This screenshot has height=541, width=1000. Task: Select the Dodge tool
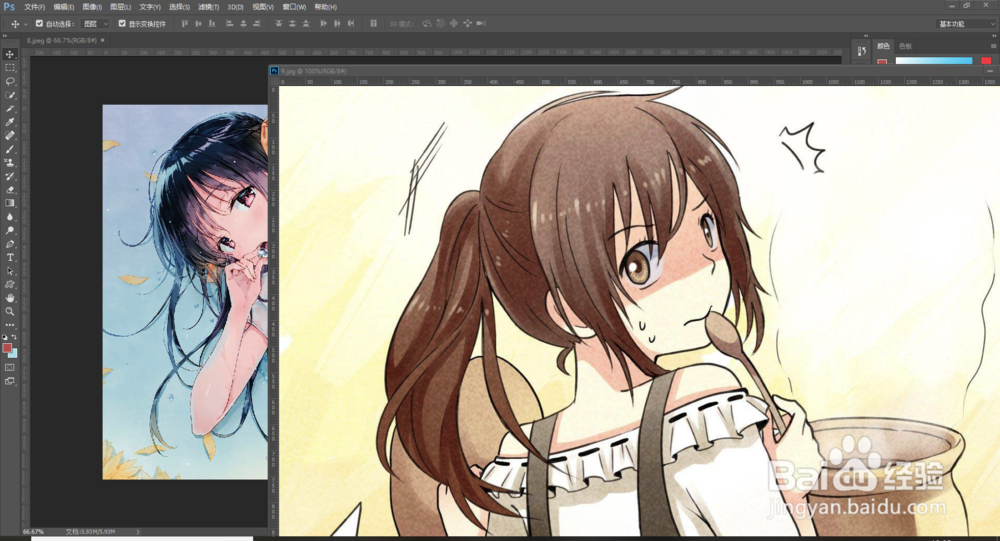(10, 230)
